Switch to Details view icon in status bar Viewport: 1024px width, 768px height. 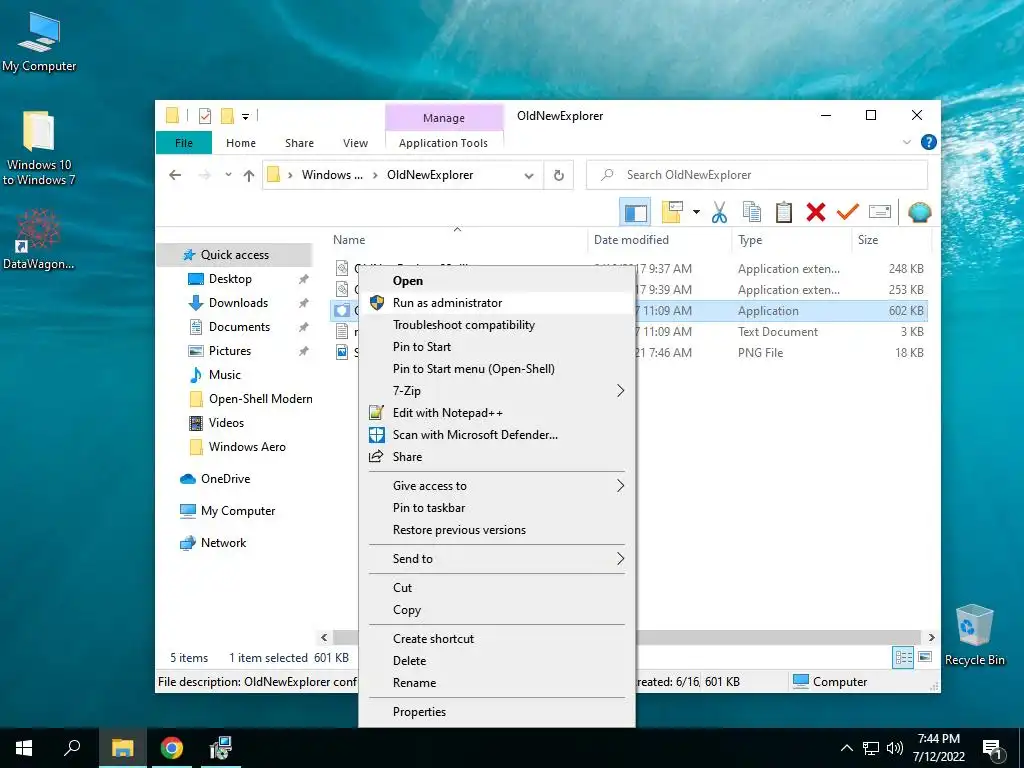pos(904,658)
